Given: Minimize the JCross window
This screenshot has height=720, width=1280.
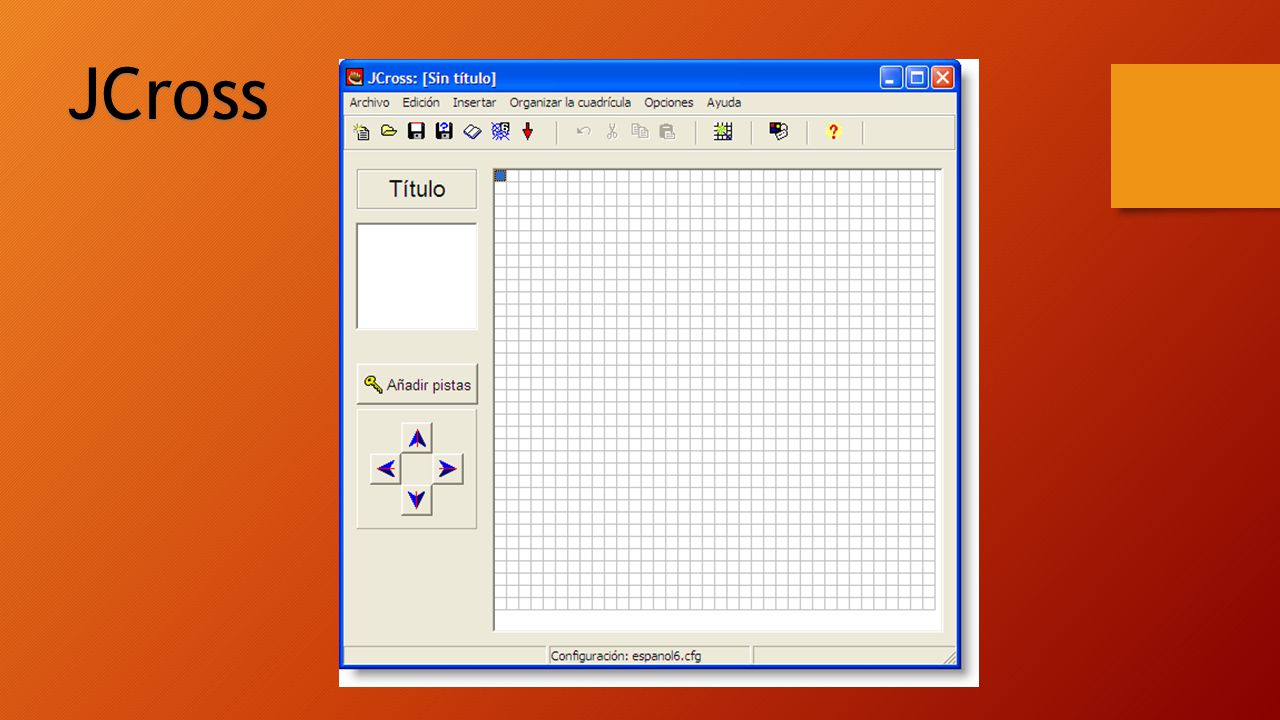Looking at the screenshot, I should [892, 78].
